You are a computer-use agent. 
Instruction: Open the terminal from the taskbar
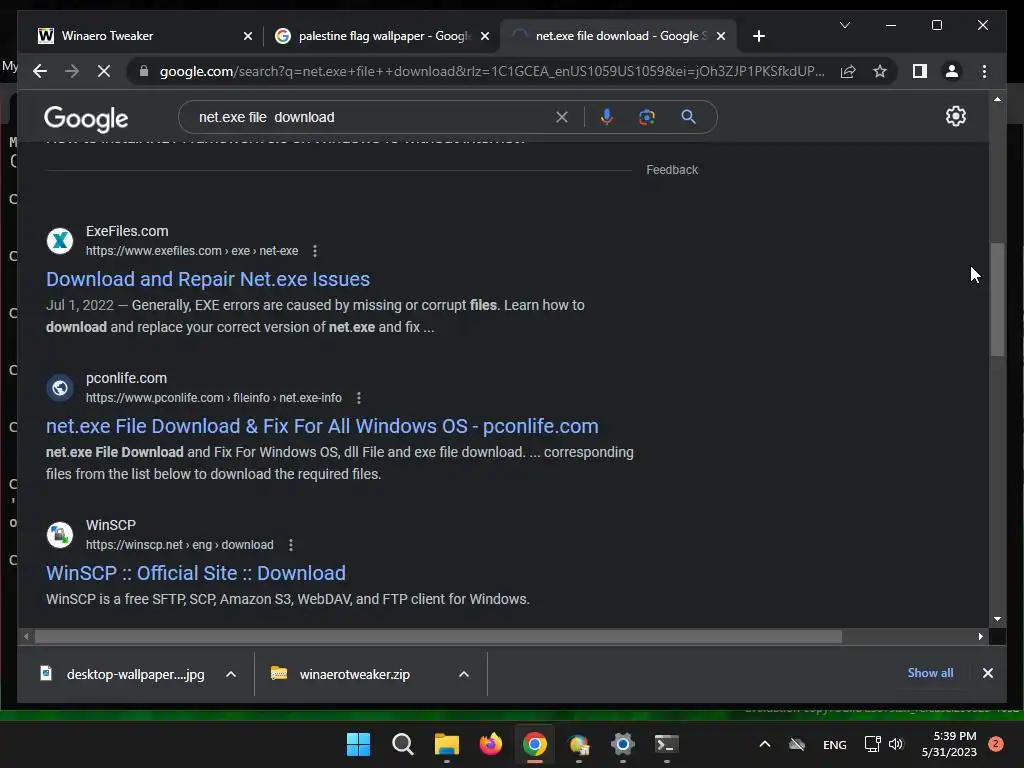(x=667, y=744)
